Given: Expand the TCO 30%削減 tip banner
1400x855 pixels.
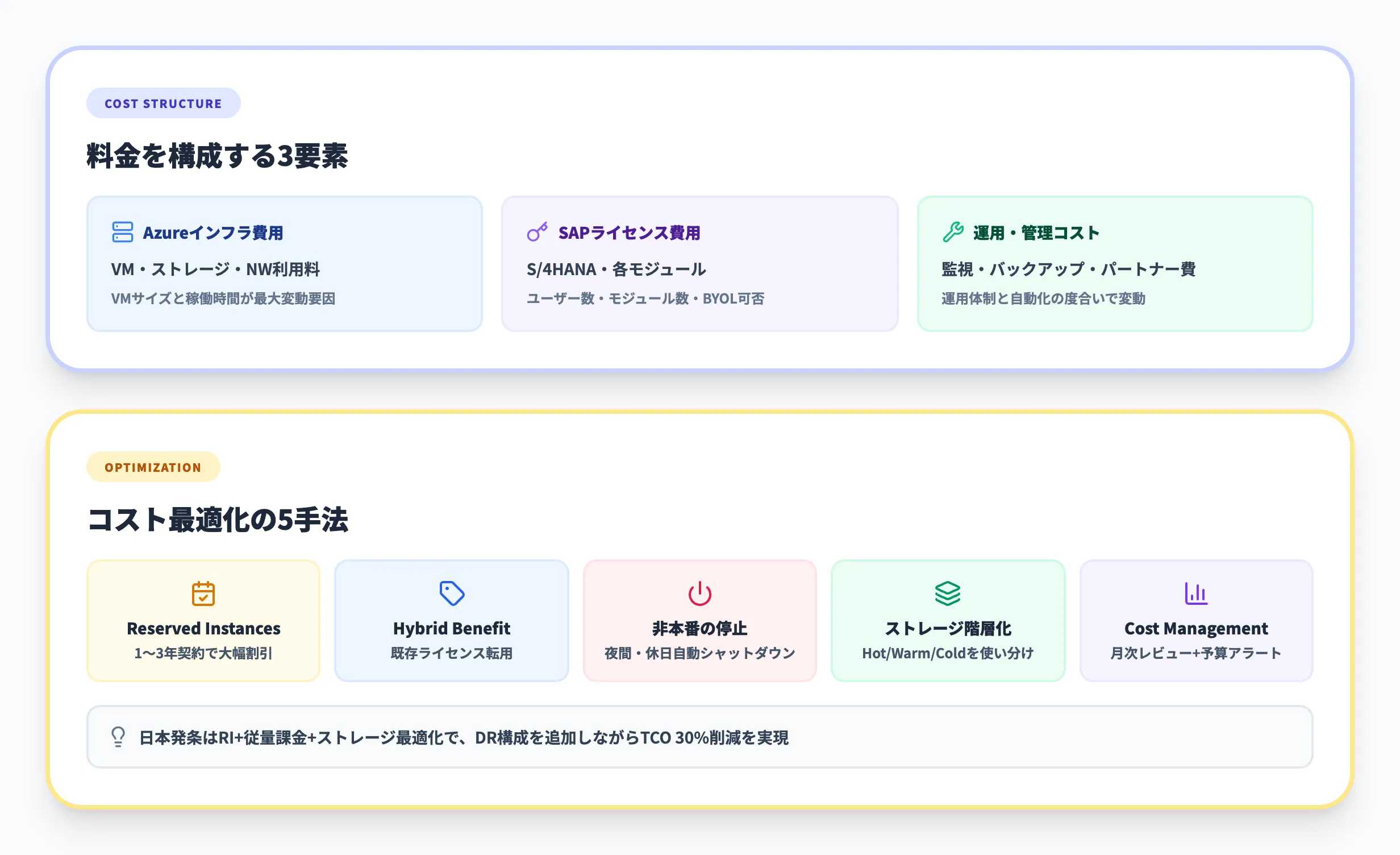Looking at the screenshot, I should pos(700,737).
